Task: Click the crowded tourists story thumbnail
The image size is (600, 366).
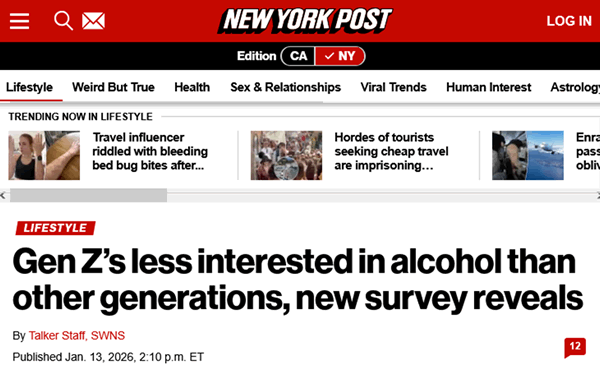Action: (x=286, y=155)
